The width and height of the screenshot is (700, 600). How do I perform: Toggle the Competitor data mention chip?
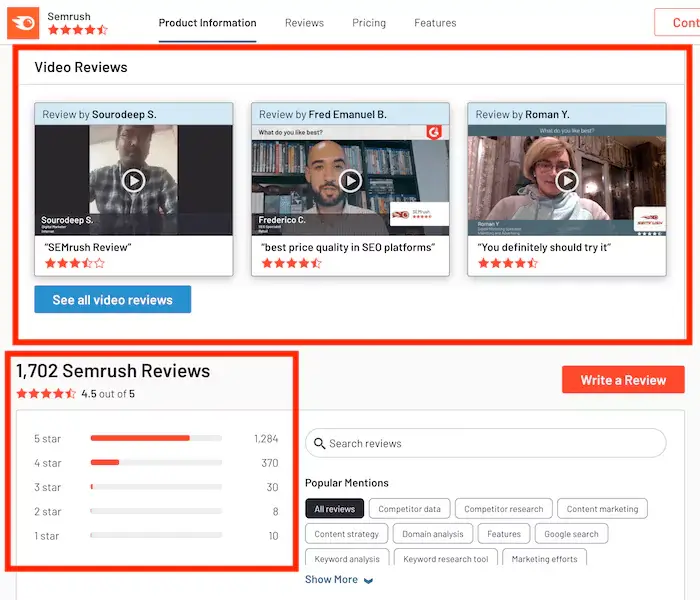coord(409,509)
